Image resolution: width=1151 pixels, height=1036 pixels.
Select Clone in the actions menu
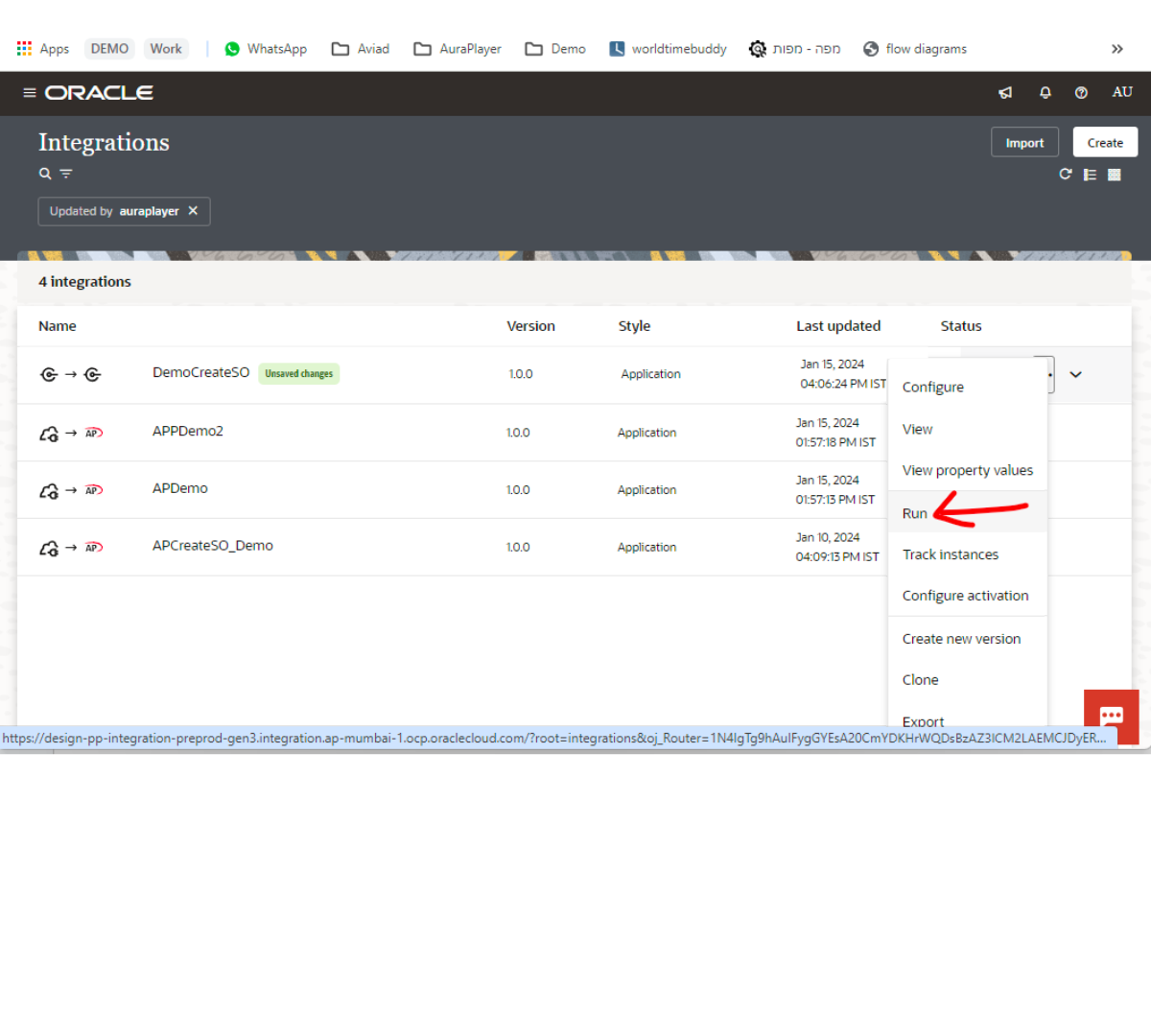pyautogui.click(x=968, y=680)
